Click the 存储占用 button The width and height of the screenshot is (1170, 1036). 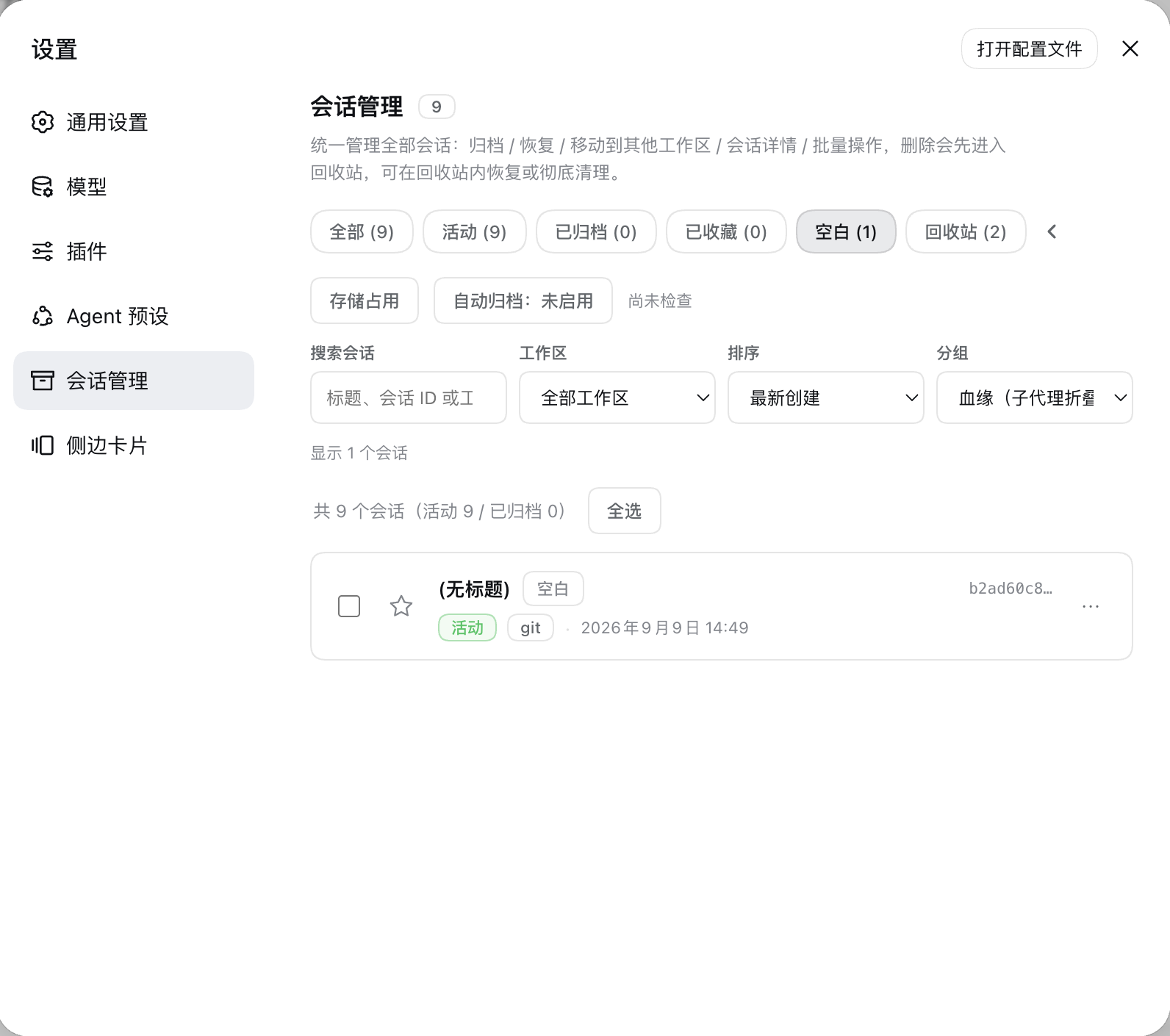tap(365, 301)
